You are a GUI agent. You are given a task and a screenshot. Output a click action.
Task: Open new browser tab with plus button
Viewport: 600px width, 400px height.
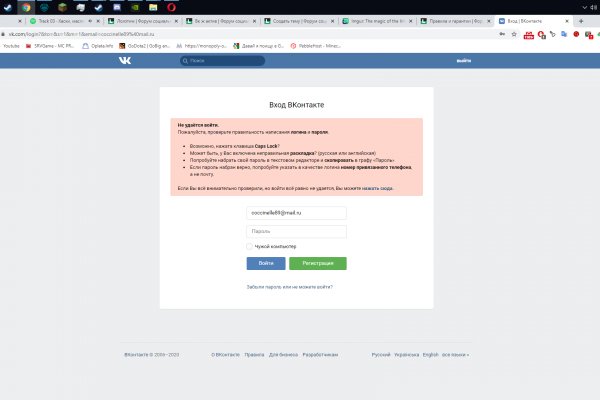tap(581, 20)
